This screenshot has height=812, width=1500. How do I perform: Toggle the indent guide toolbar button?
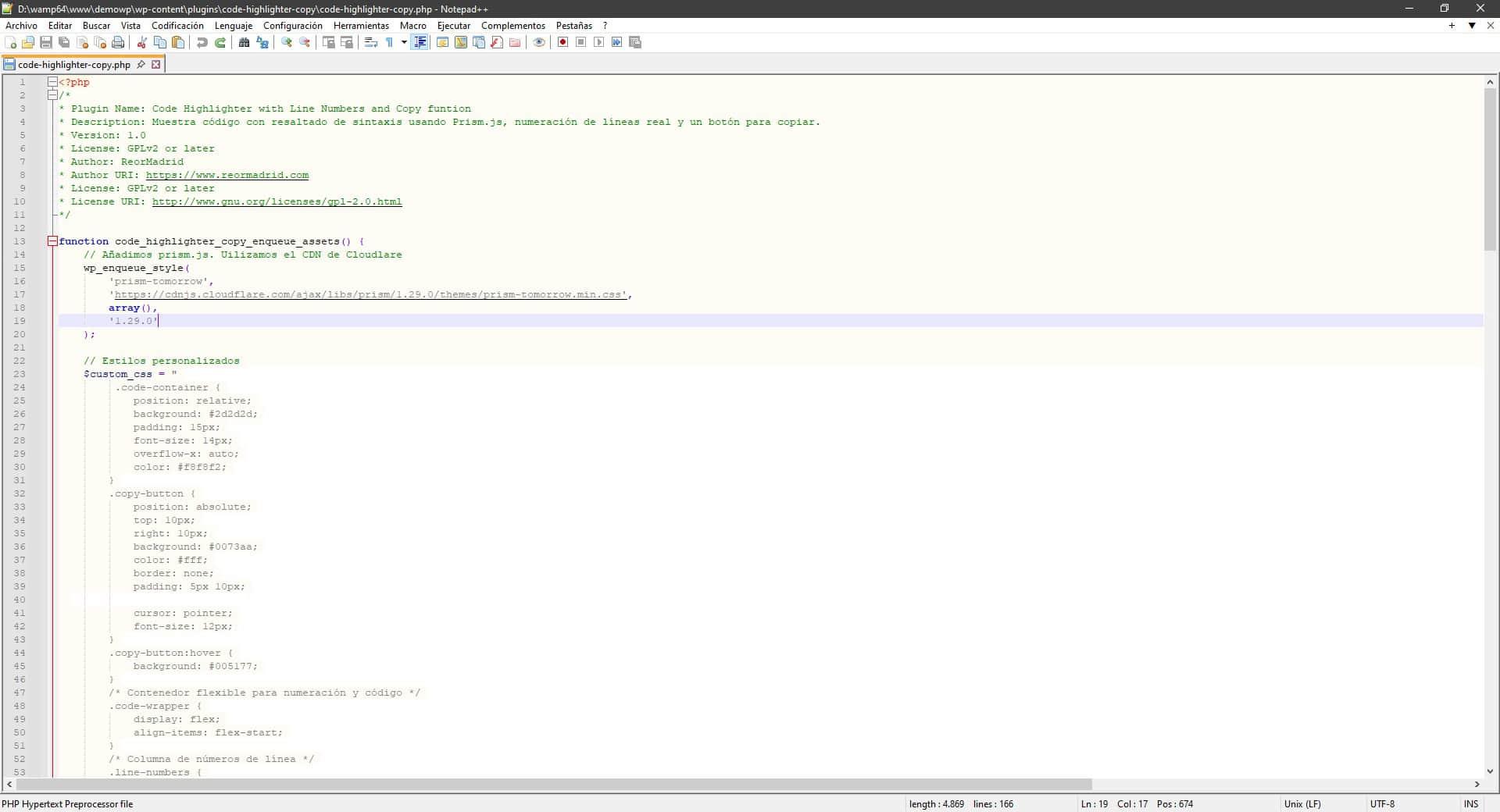pyautogui.click(x=420, y=42)
